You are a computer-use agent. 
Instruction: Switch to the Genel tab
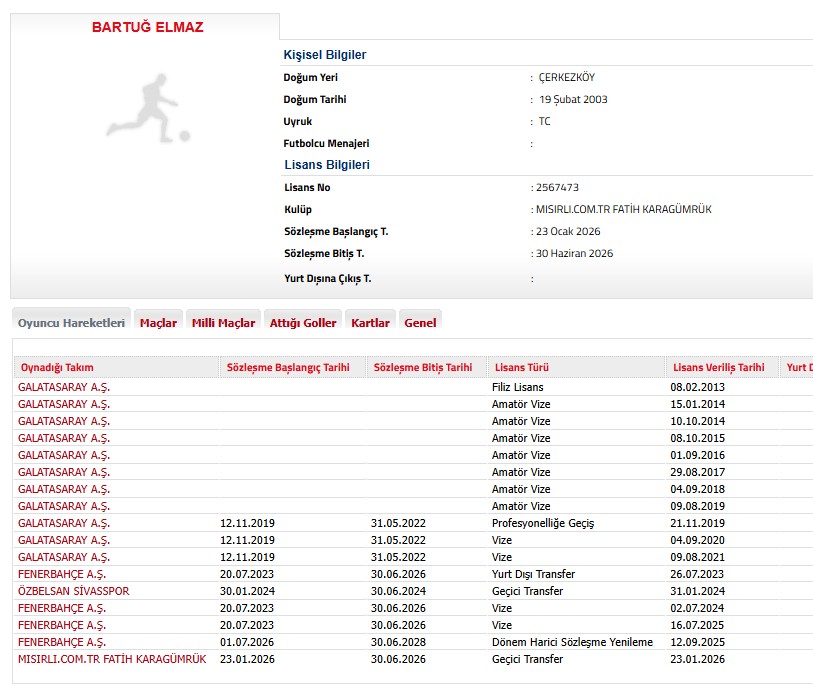(420, 323)
